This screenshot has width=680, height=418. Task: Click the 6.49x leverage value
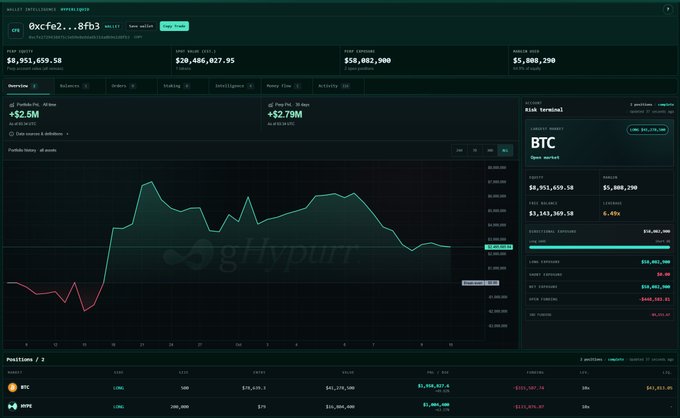coord(611,213)
